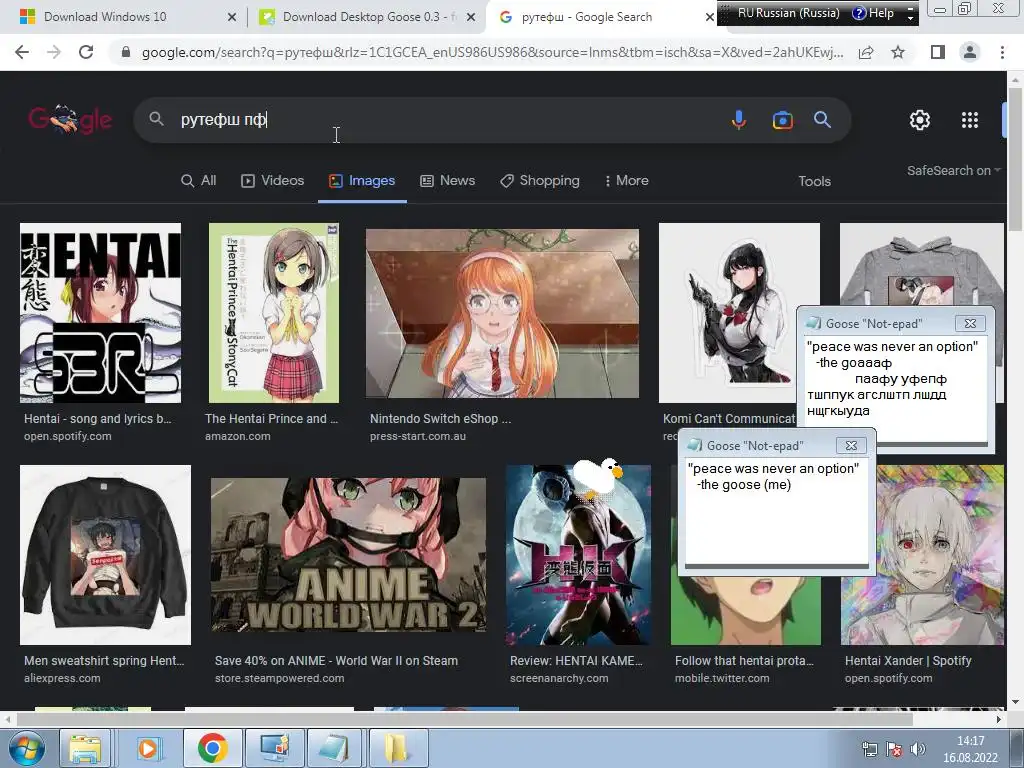The image size is (1024, 768).
Task: Open Chrome side panel
Action: pos(938,52)
